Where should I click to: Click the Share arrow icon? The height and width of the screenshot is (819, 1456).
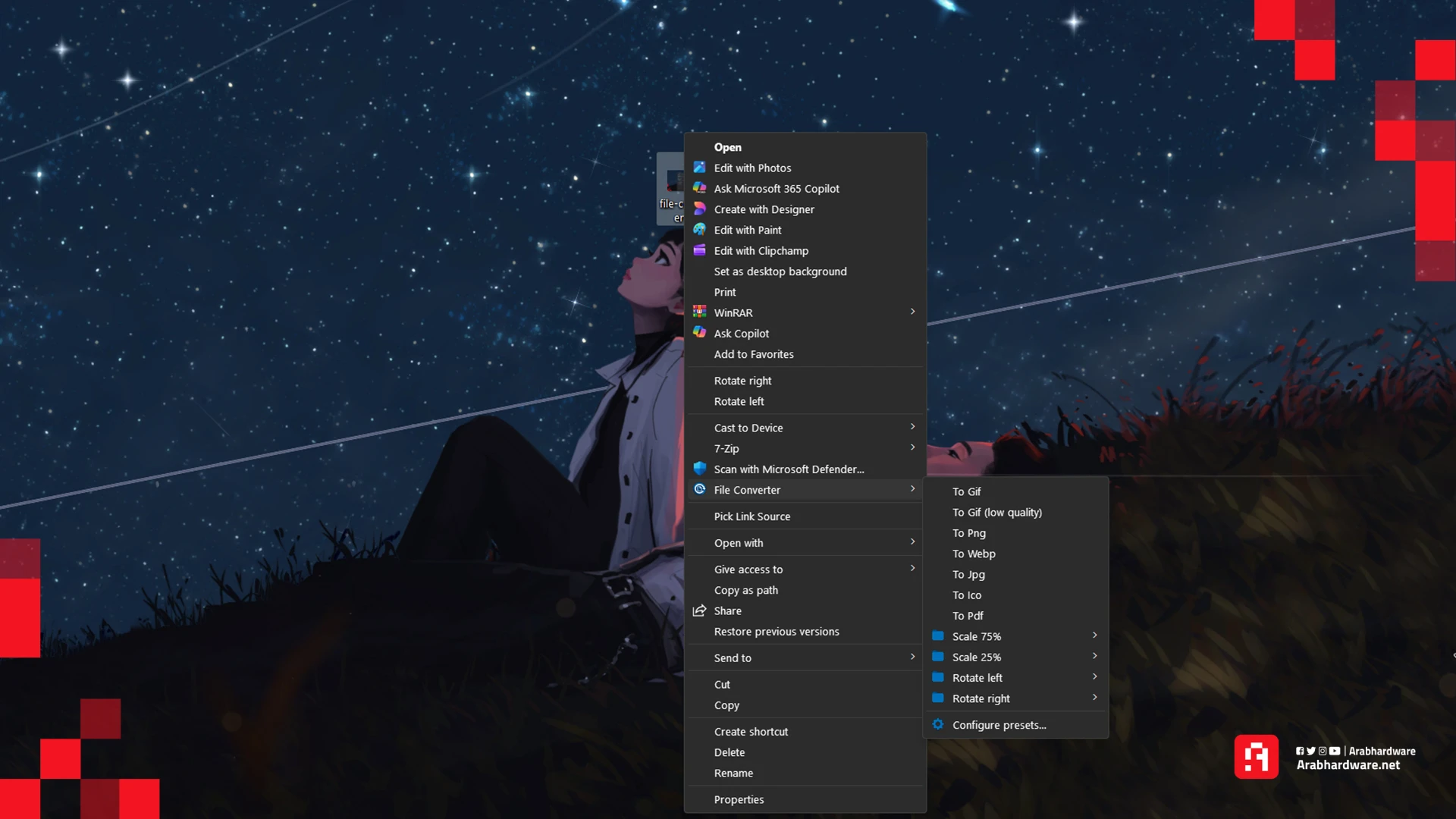[x=699, y=610]
